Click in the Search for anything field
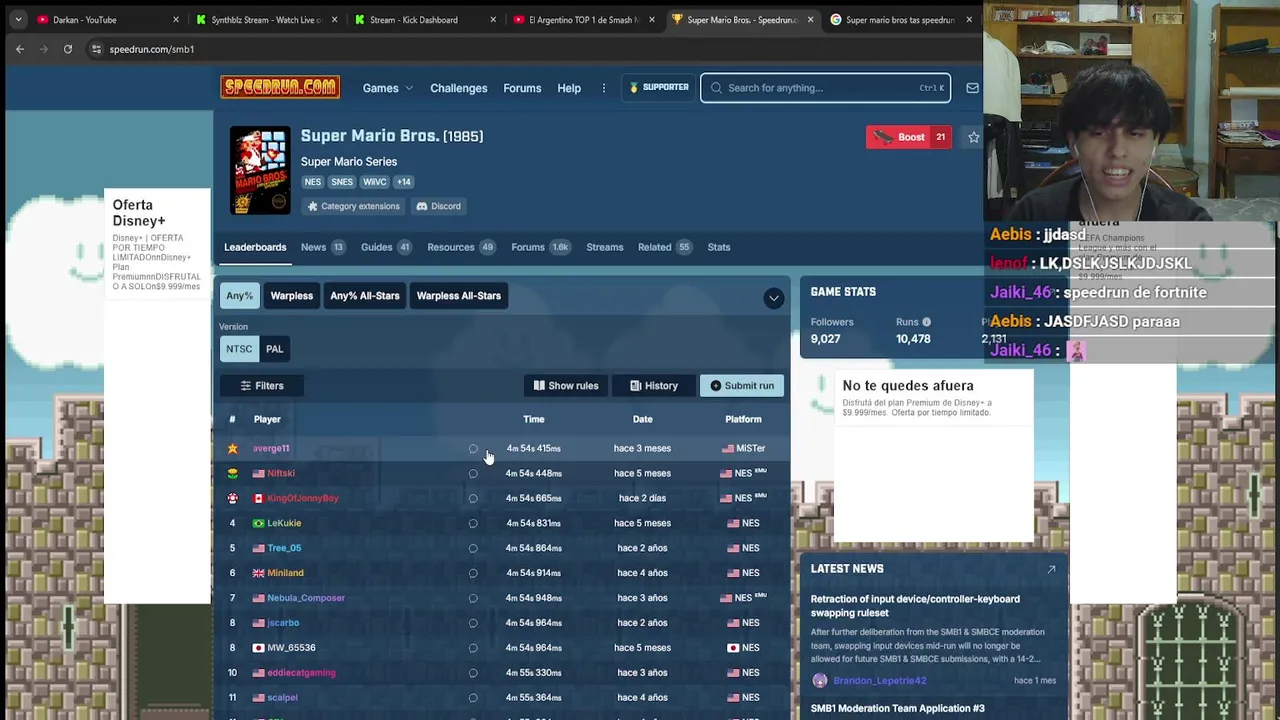 tap(825, 88)
